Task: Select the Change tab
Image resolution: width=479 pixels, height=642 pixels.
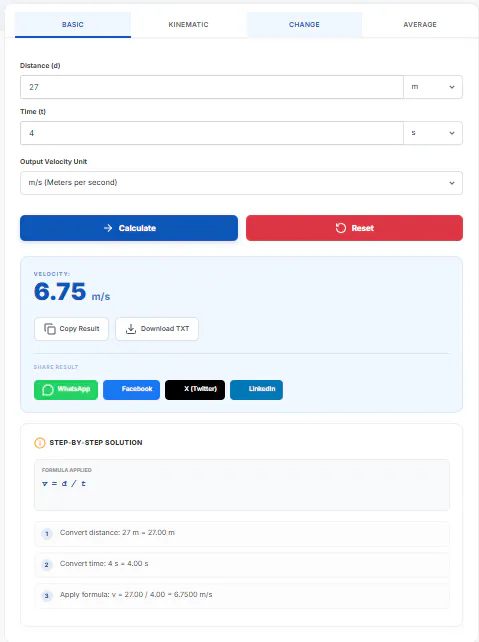Action: 304,25
